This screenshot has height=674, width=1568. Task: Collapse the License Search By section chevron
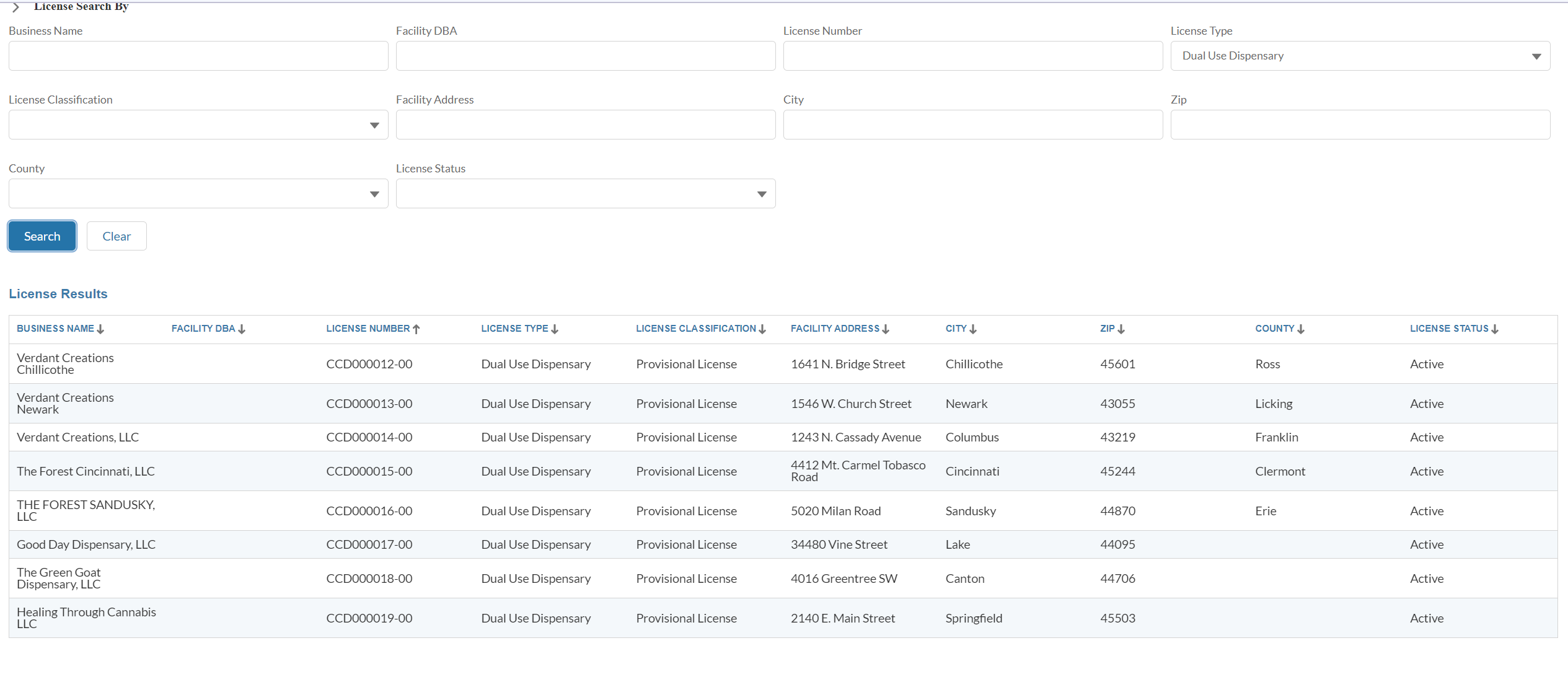(16, 7)
